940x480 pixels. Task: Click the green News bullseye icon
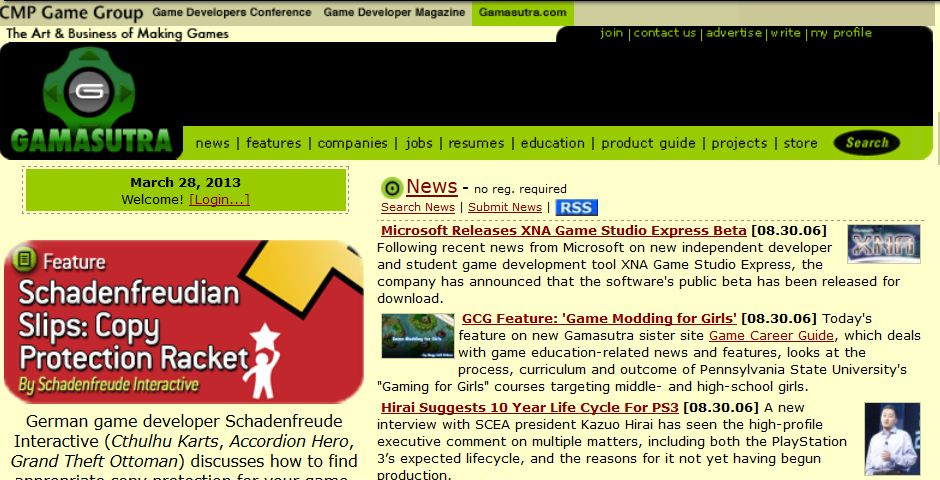pos(391,188)
